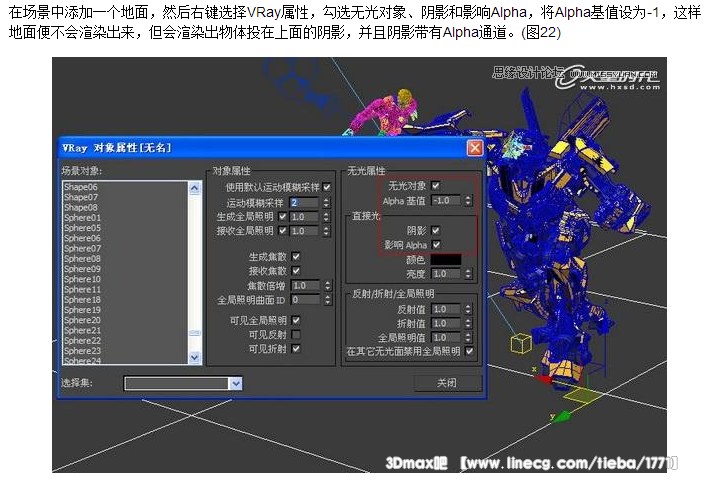
Task: Click the 反射值 spinner arrows
Action: point(468,309)
